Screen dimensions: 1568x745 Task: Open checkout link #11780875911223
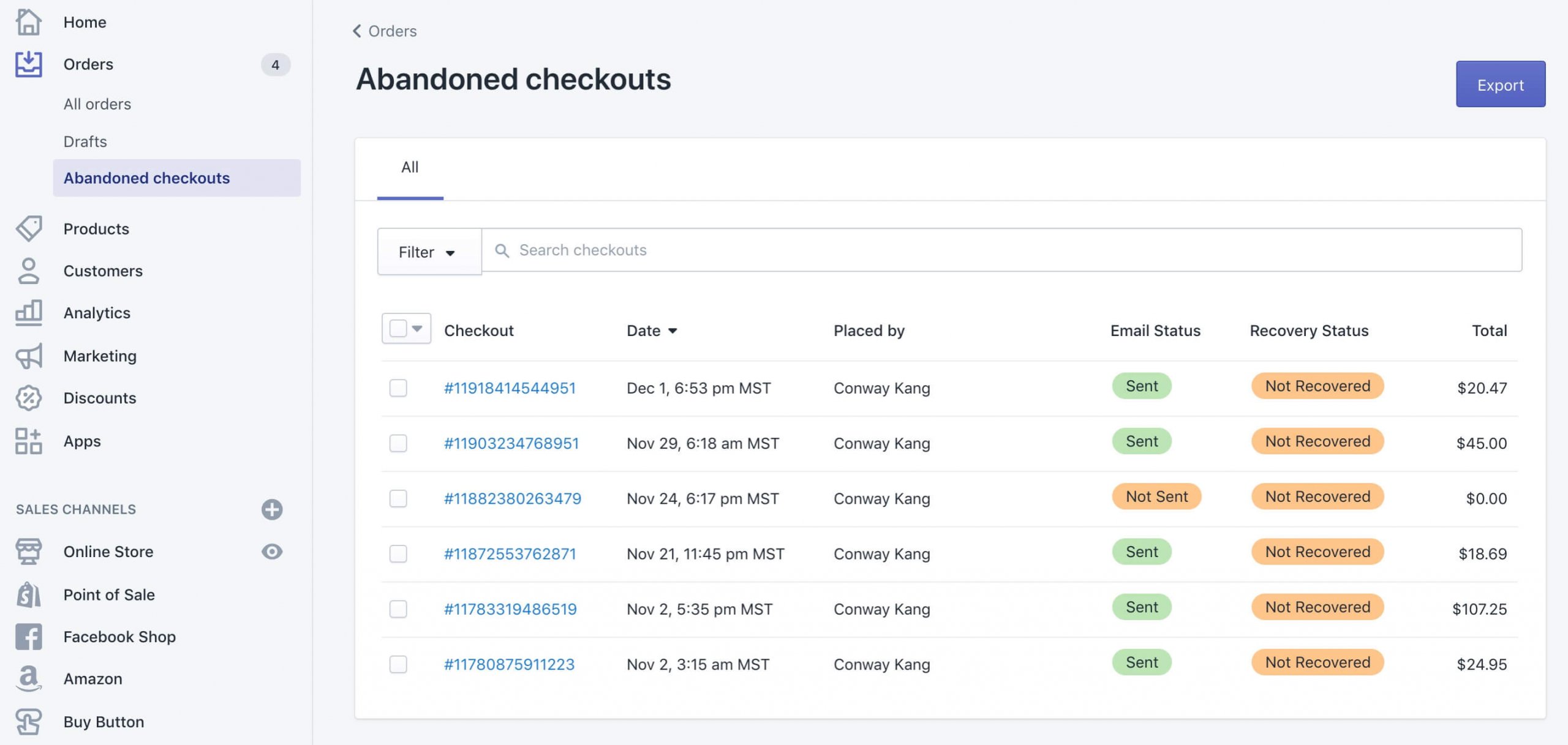tap(509, 664)
